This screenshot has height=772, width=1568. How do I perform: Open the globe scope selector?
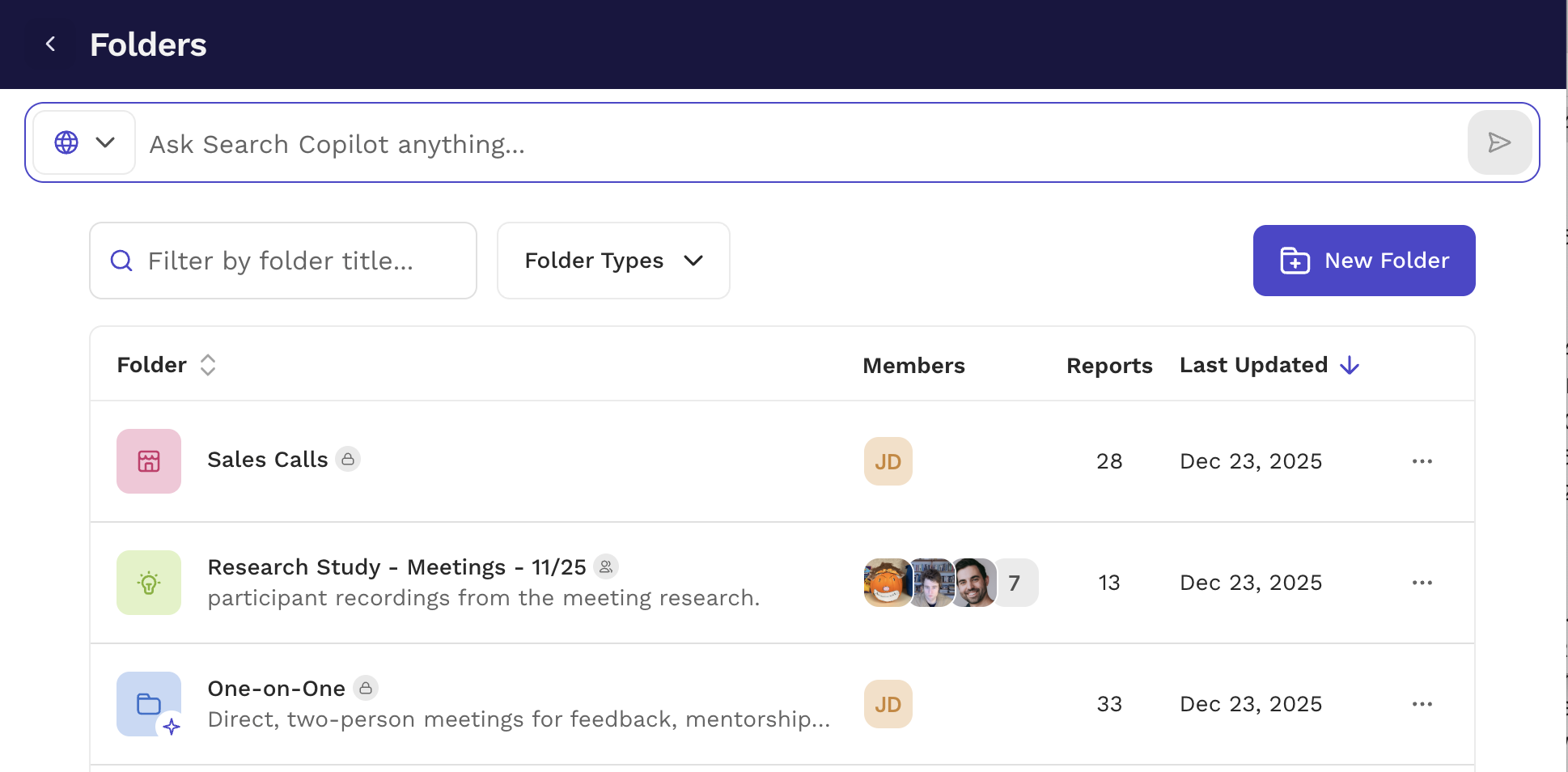coord(84,142)
